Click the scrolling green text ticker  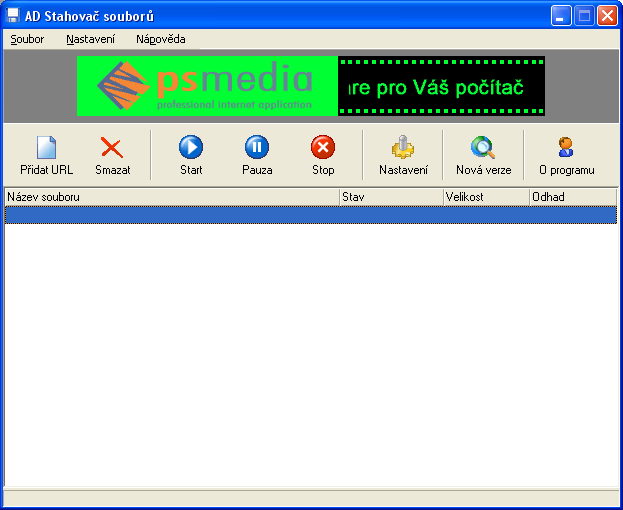441,86
